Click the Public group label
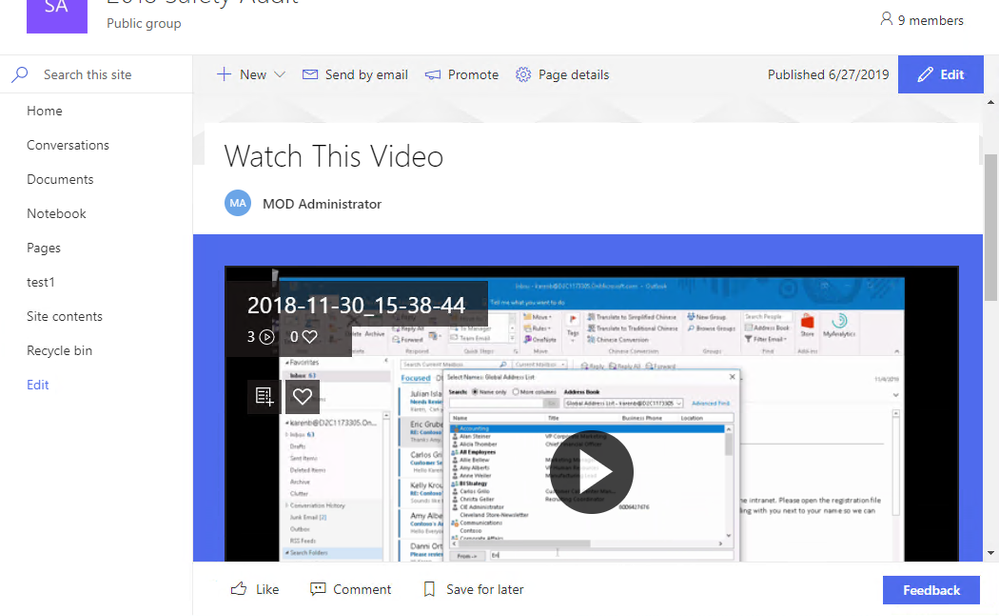Image resolution: width=999 pixels, height=616 pixels. click(144, 24)
